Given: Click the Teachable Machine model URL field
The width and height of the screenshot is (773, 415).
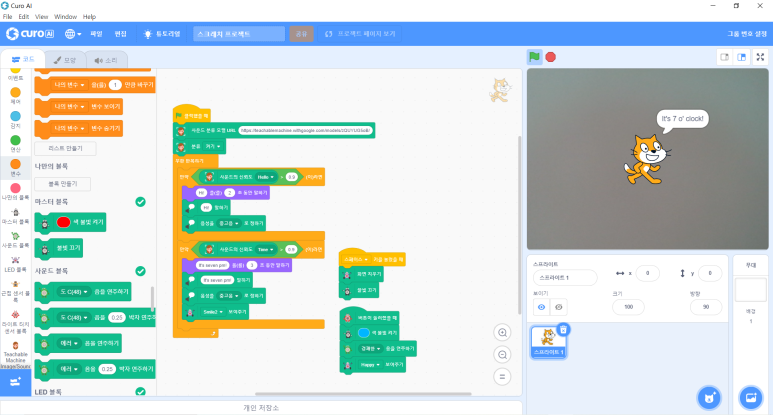Looking at the screenshot, I should coord(305,131).
